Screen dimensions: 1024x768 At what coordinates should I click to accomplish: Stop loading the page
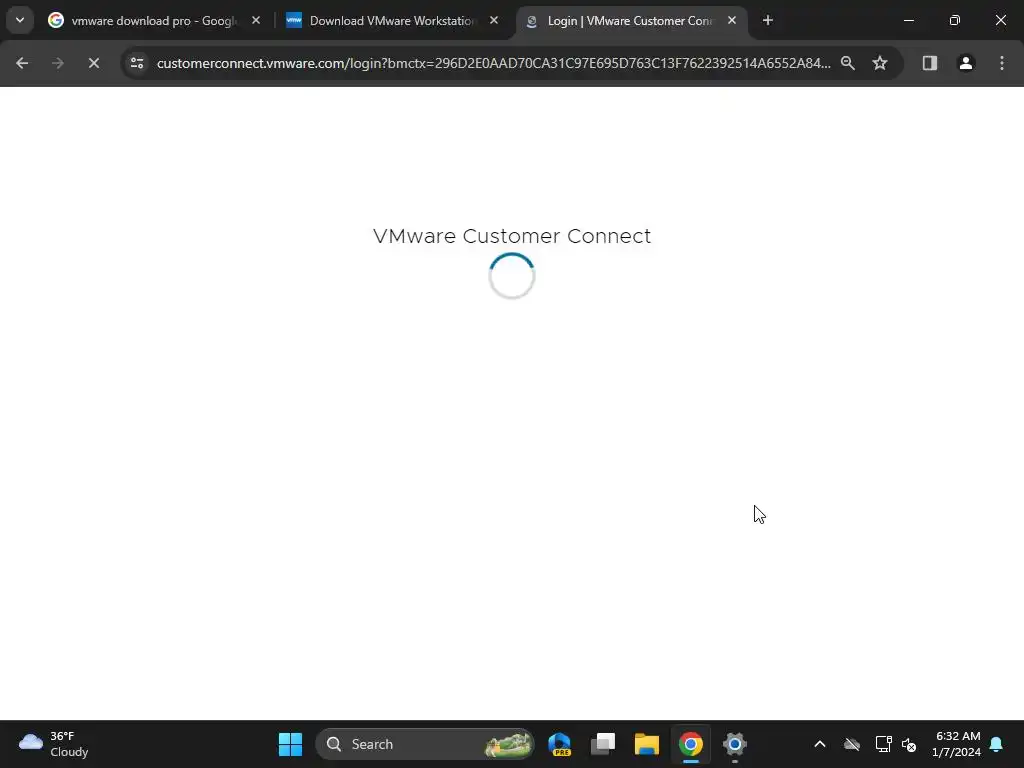pyautogui.click(x=94, y=63)
